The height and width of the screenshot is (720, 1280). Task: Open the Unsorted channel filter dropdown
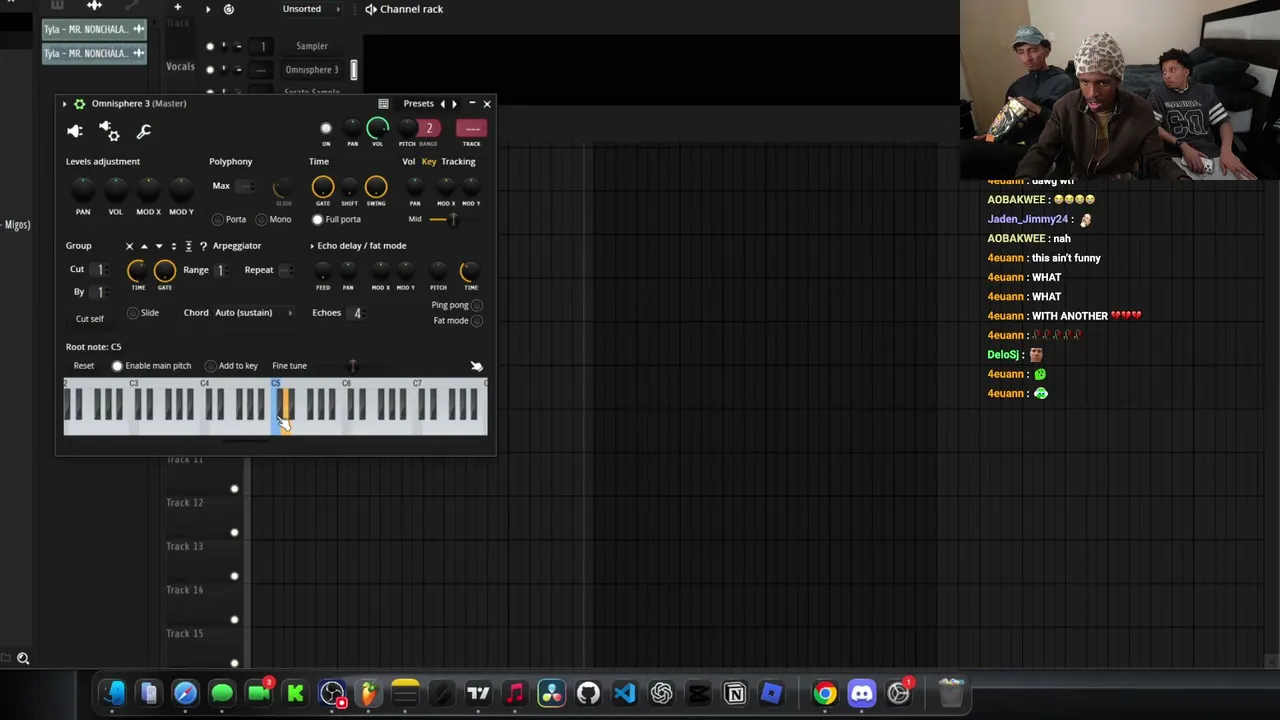(x=310, y=9)
